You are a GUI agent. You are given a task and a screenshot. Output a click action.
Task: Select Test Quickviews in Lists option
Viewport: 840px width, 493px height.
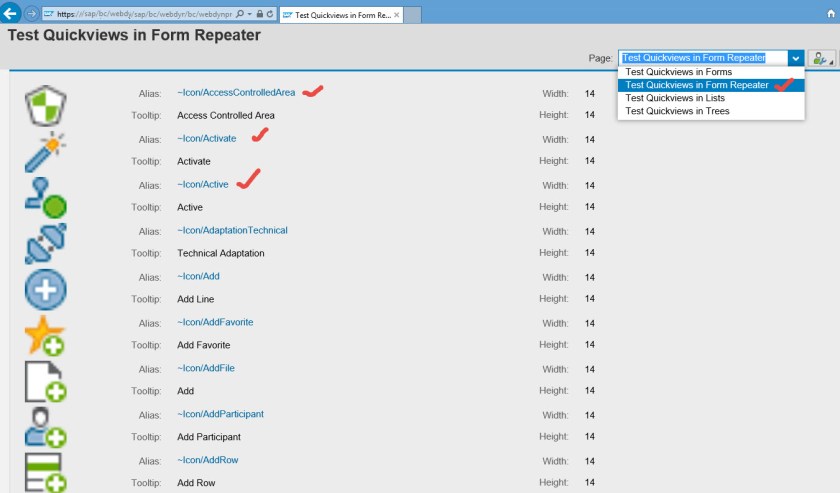click(x=711, y=98)
